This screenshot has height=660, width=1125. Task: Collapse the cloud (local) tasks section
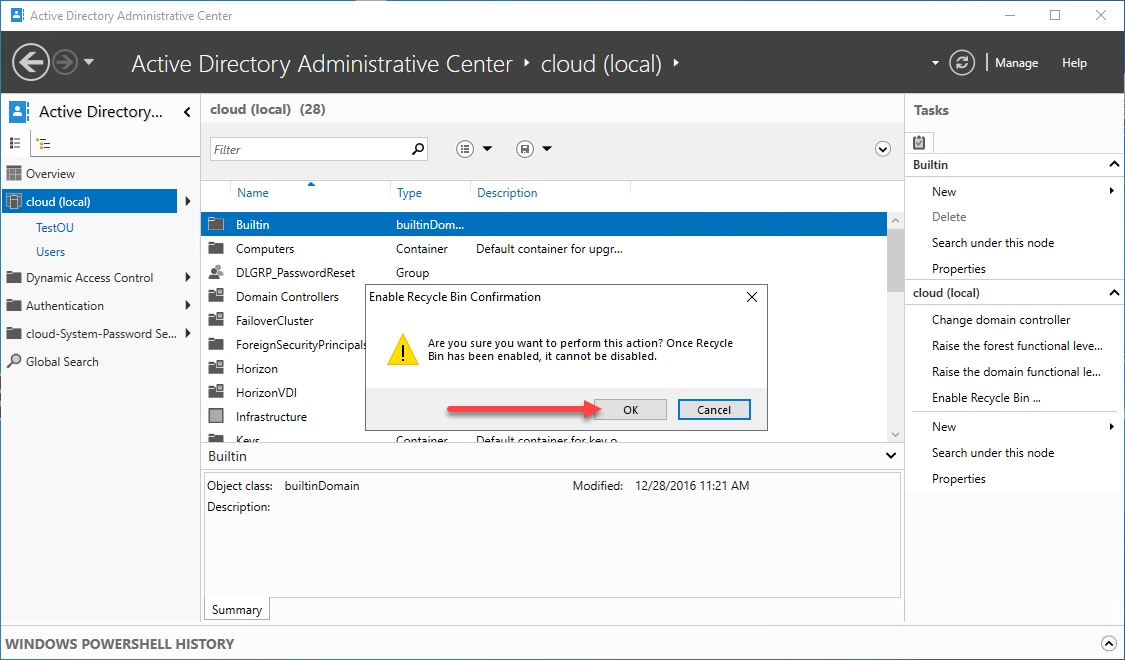pos(1114,293)
